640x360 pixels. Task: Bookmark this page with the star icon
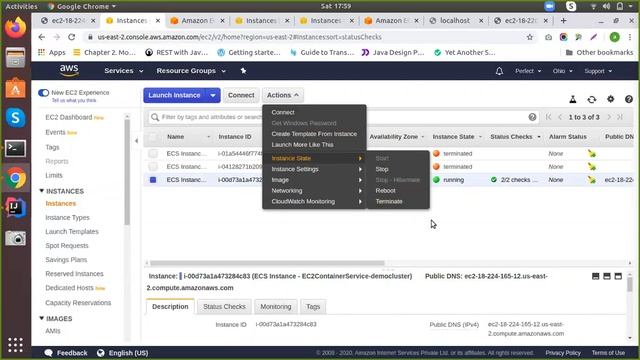pos(530,37)
